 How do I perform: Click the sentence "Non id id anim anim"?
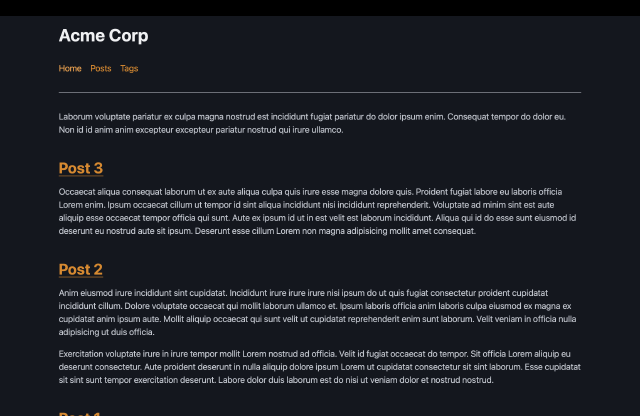point(200,130)
